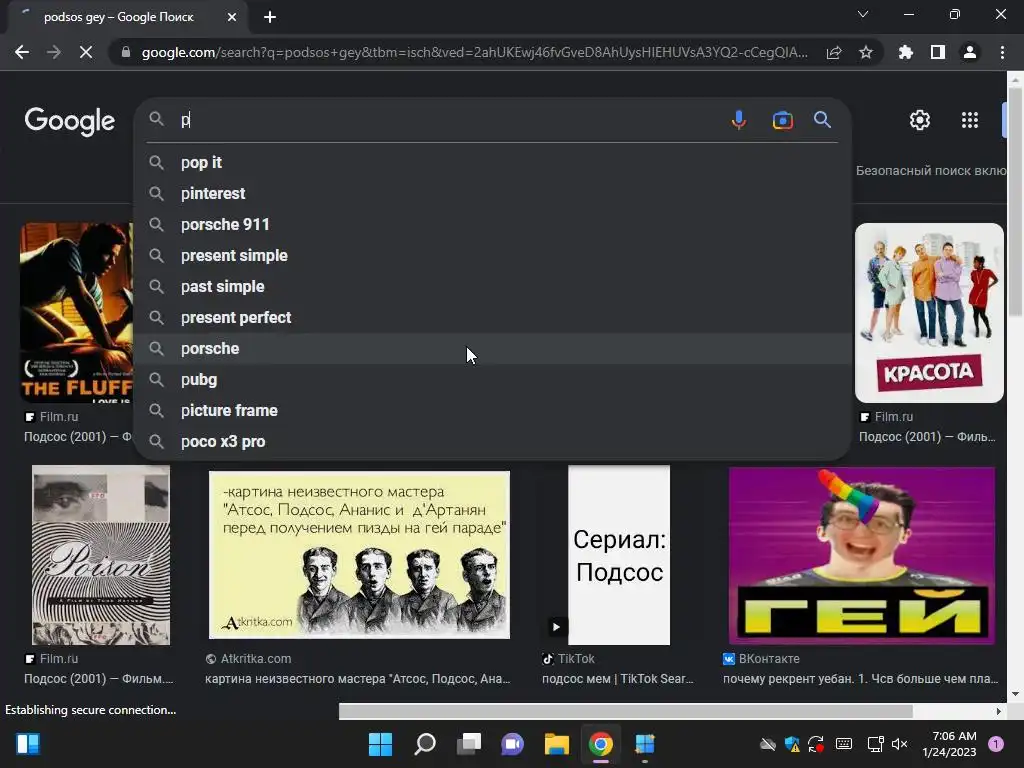Click the ВКонтакте source link
Image resolution: width=1024 pixels, height=768 pixels.
point(761,659)
